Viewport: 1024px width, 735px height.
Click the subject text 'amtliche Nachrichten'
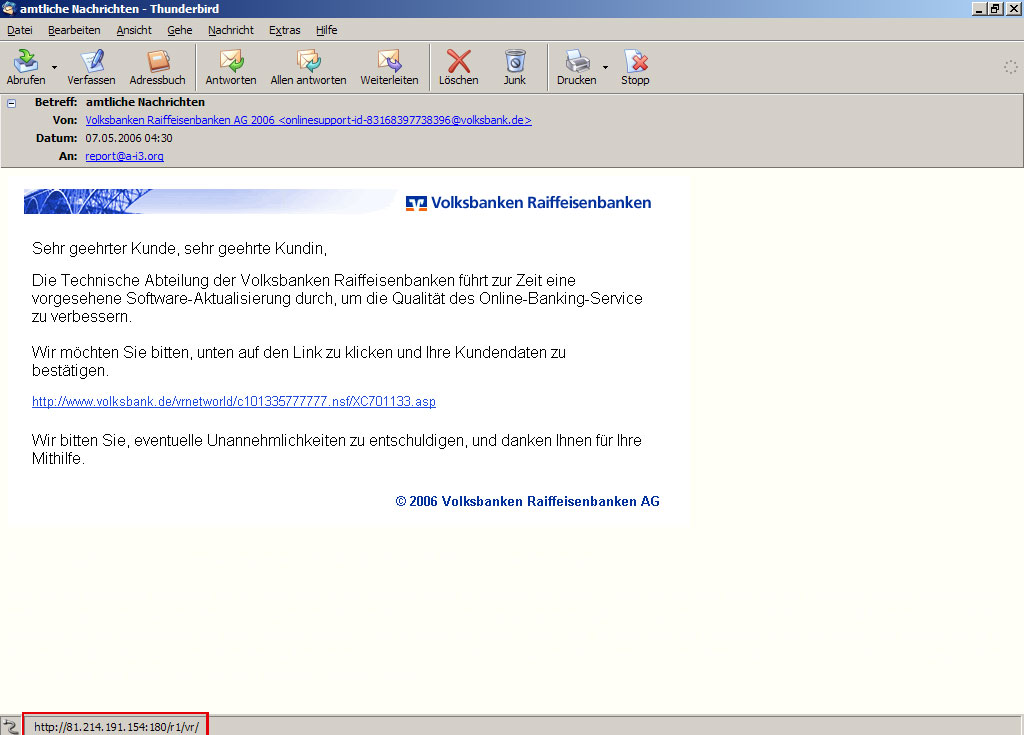click(145, 102)
